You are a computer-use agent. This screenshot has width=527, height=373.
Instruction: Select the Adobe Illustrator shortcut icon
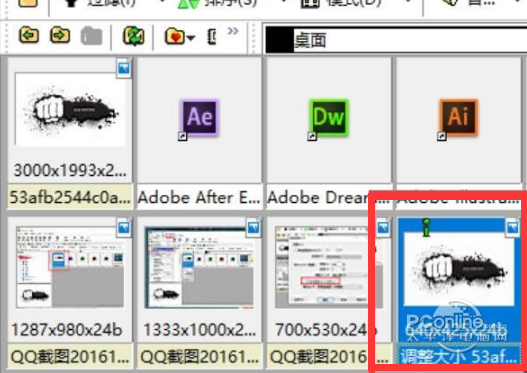[458, 118]
